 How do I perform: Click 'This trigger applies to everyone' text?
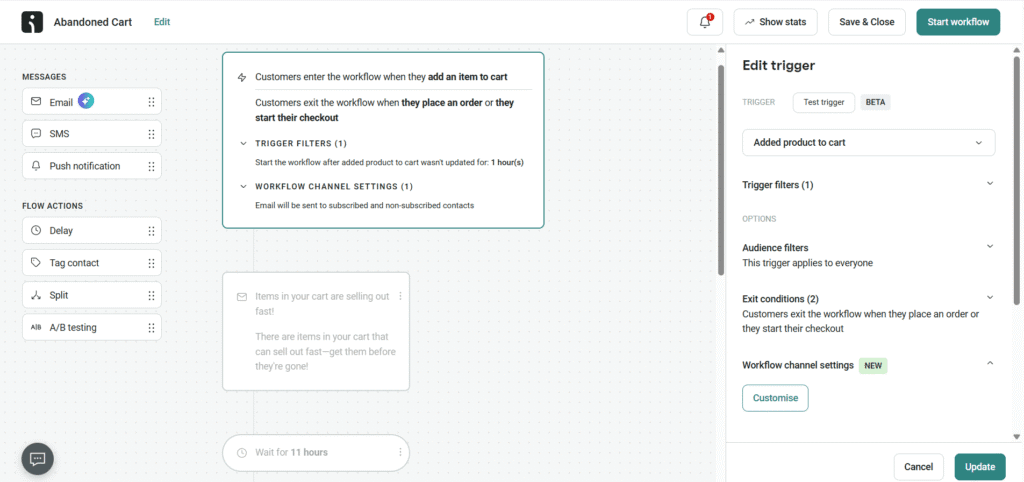[x=807, y=263]
